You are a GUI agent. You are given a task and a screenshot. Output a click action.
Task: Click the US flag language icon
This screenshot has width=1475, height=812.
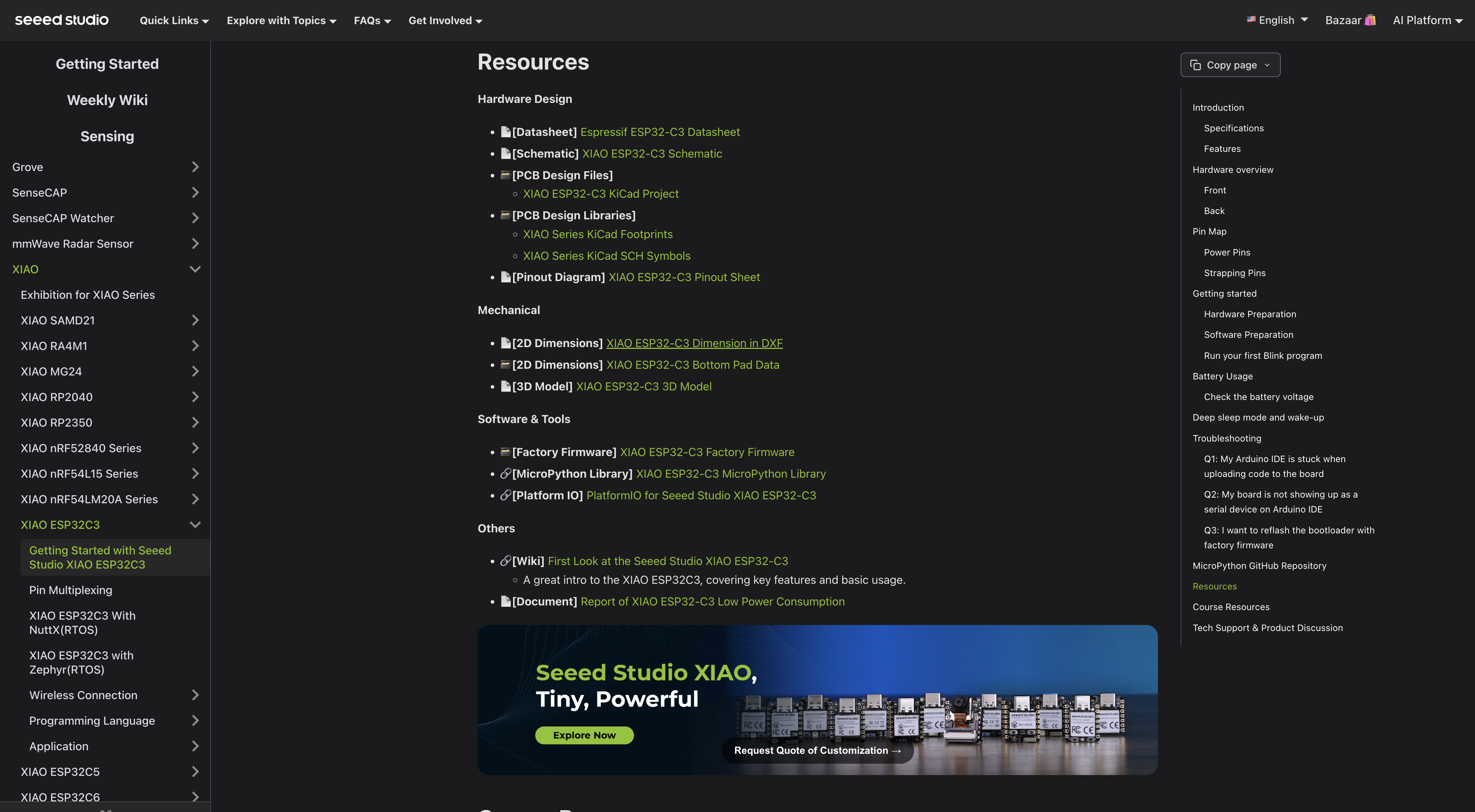[1251, 20]
